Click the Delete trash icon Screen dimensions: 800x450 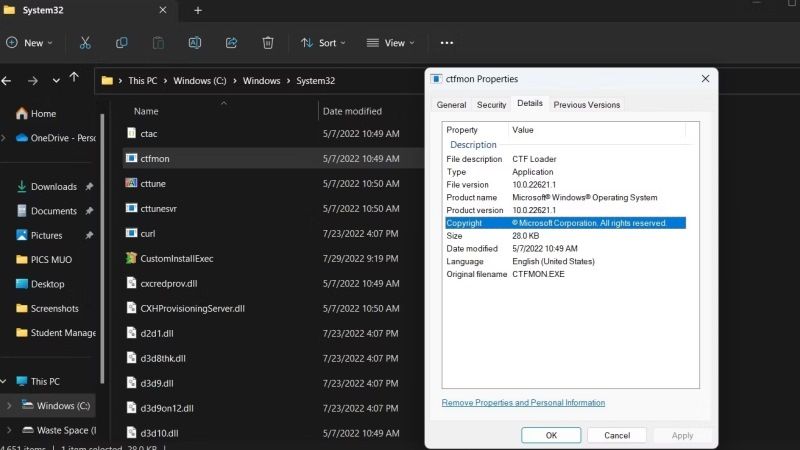pyautogui.click(x=268, y=43)
